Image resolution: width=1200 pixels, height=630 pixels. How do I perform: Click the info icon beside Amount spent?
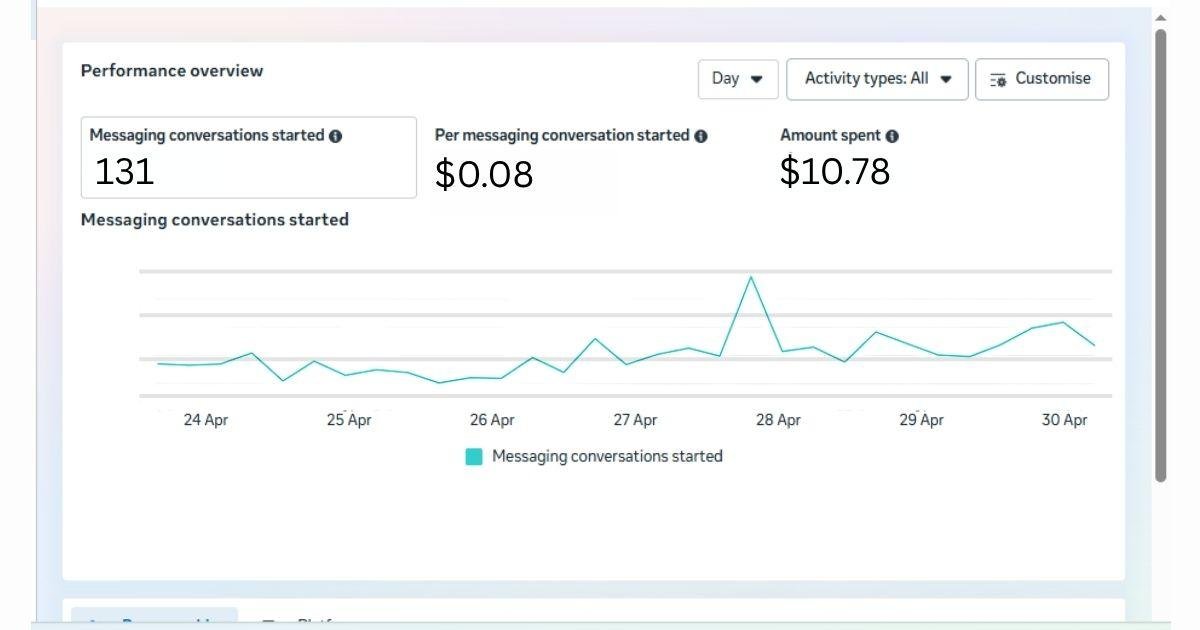[893, 134]
